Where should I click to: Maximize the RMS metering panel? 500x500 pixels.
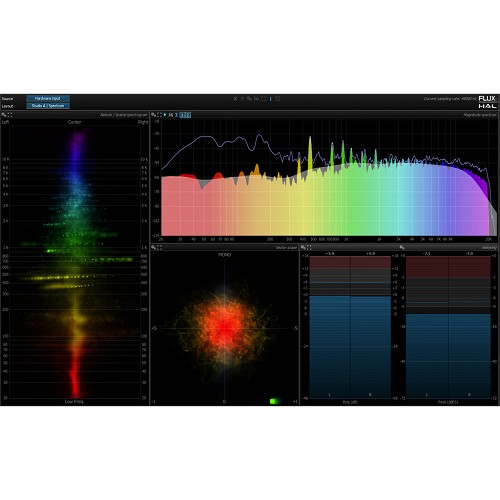pyautogui.click(x=309, y=247)
